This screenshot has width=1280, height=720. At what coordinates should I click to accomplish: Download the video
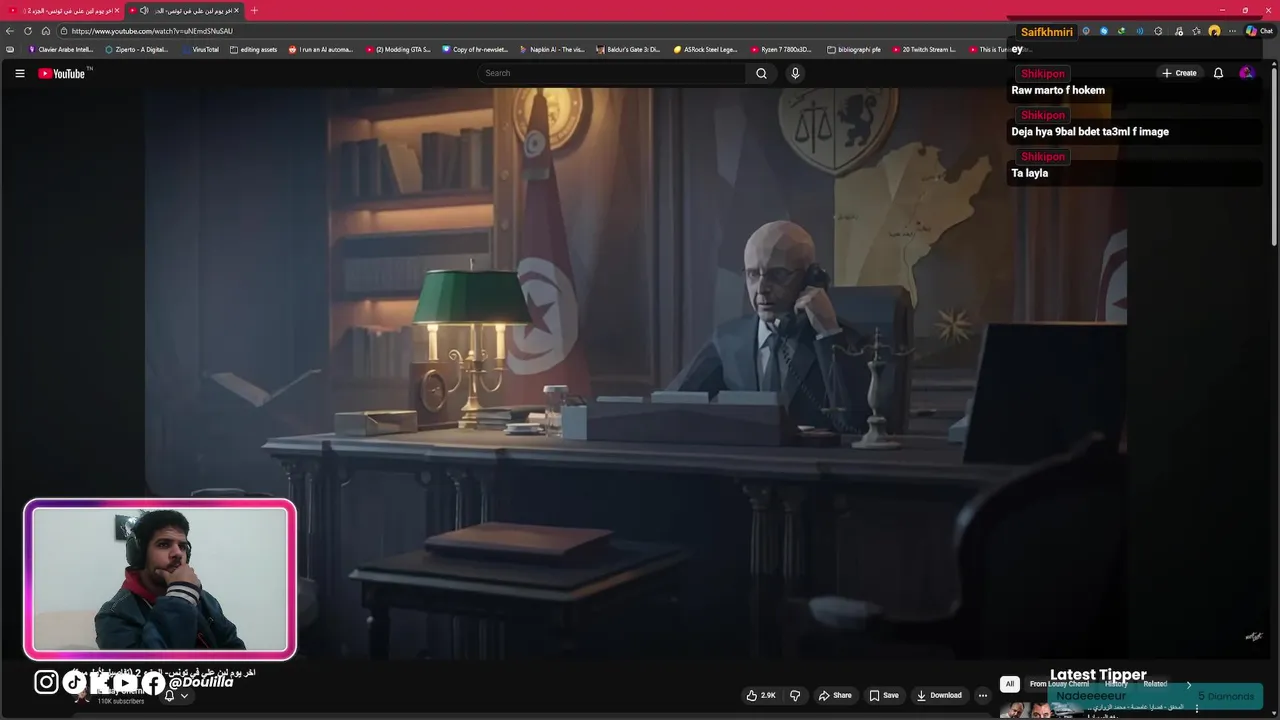click(939, 695)
